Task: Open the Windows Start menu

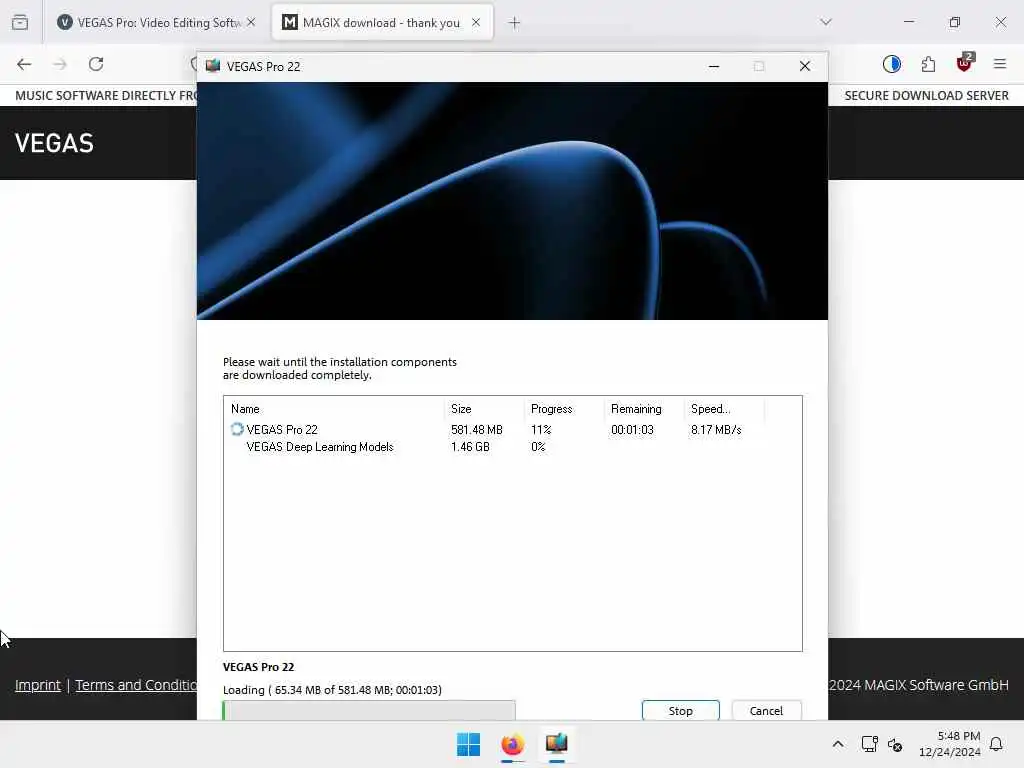Action: coord(468,744)
